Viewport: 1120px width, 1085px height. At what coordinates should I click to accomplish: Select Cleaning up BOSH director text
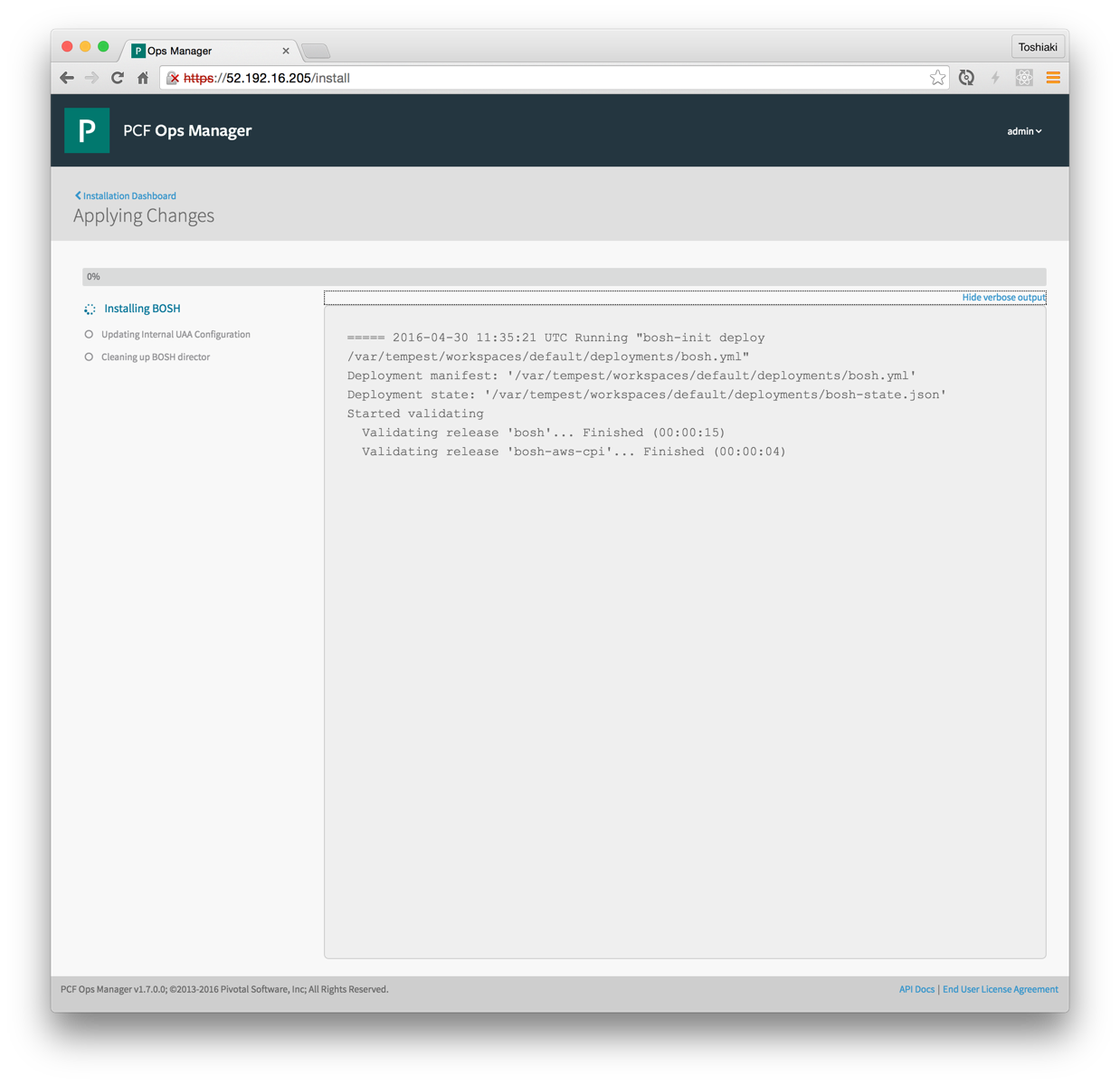[x=156, y=357]
